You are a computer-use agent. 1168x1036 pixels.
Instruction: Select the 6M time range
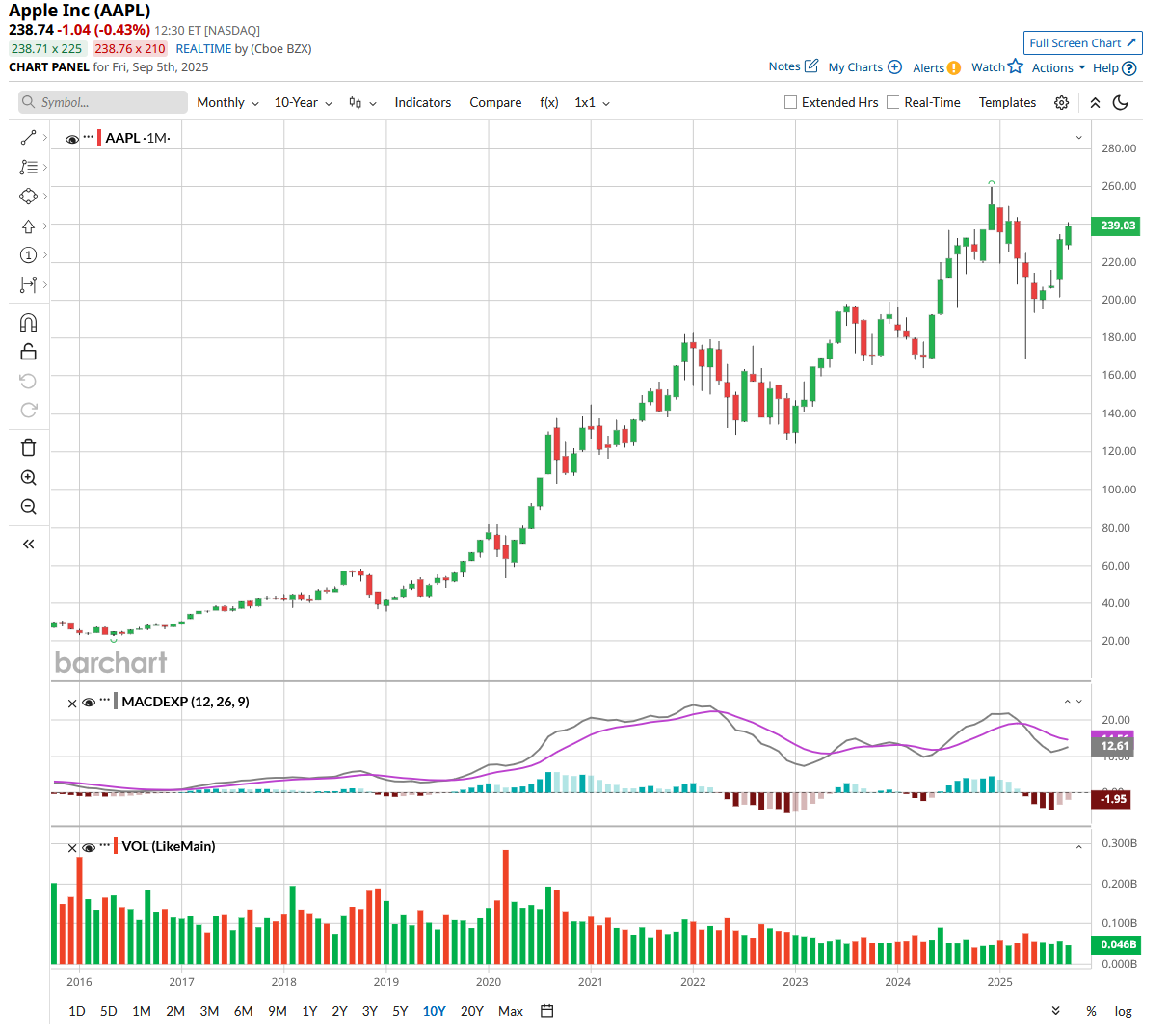click(x=243, y=1011)
